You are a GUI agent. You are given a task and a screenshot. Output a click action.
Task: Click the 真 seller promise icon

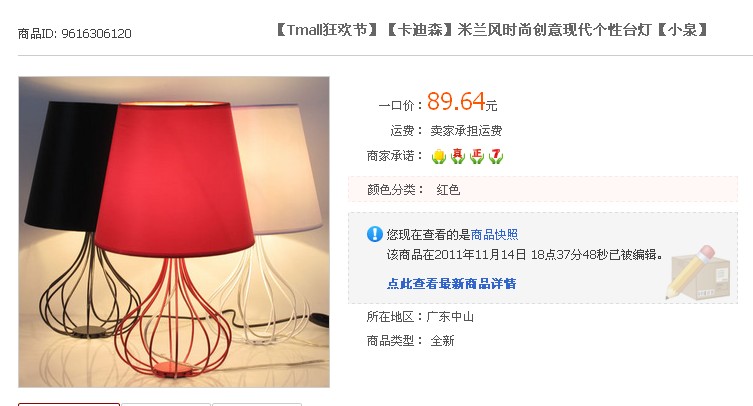point(458,156)
